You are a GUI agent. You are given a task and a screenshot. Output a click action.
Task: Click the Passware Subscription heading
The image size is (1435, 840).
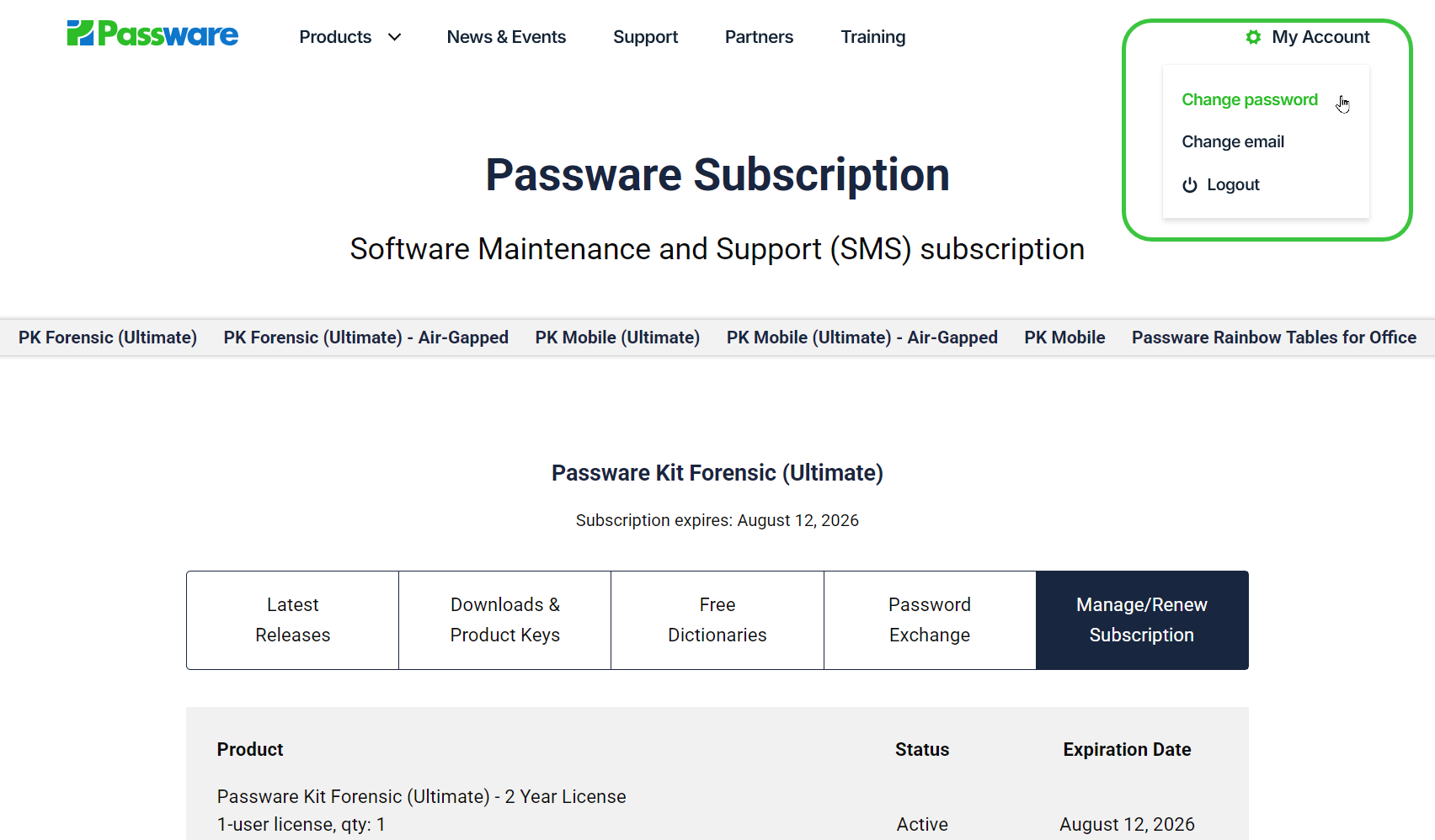coord(717,175)
